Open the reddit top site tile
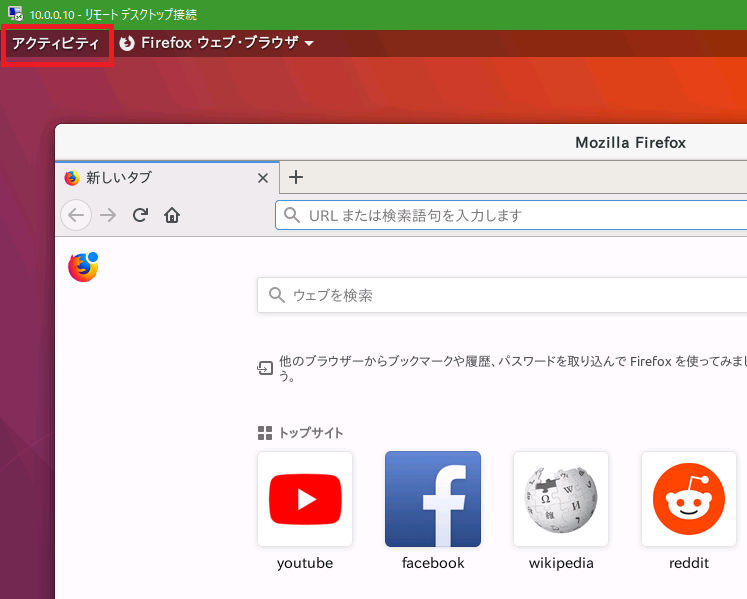This screenshot has width=747, height=599. coord(689,499)
